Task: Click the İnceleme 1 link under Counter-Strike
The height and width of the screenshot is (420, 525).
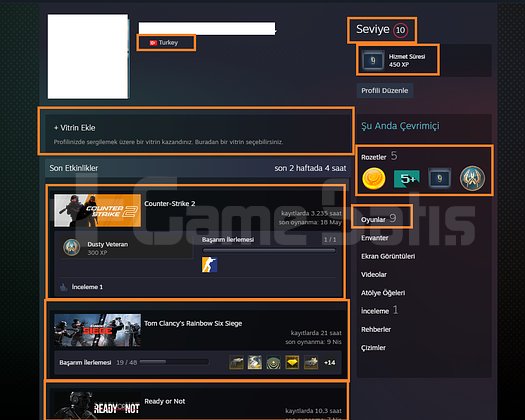Action: (87, 287)
